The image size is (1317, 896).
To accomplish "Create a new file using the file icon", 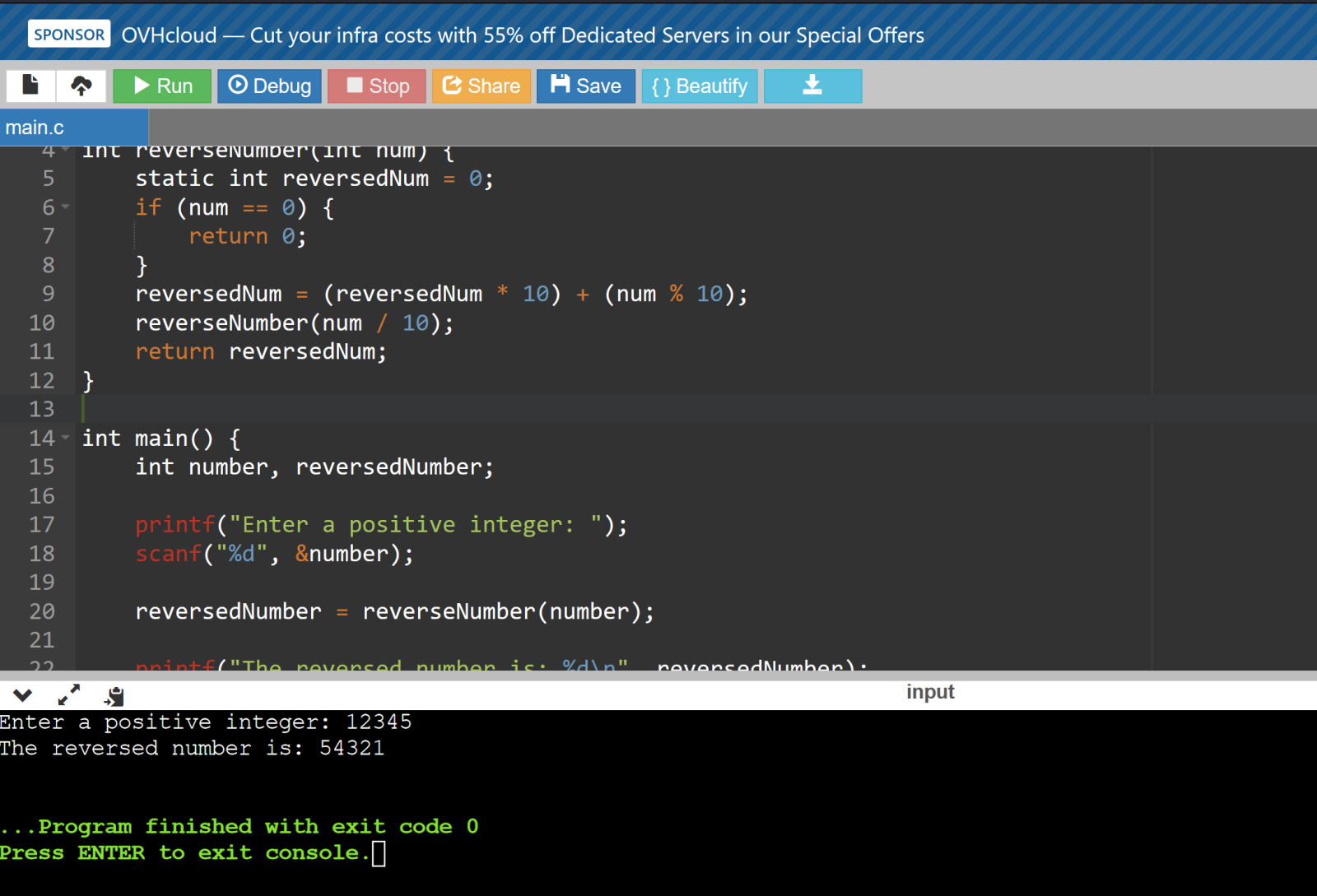I will (30, 86).
